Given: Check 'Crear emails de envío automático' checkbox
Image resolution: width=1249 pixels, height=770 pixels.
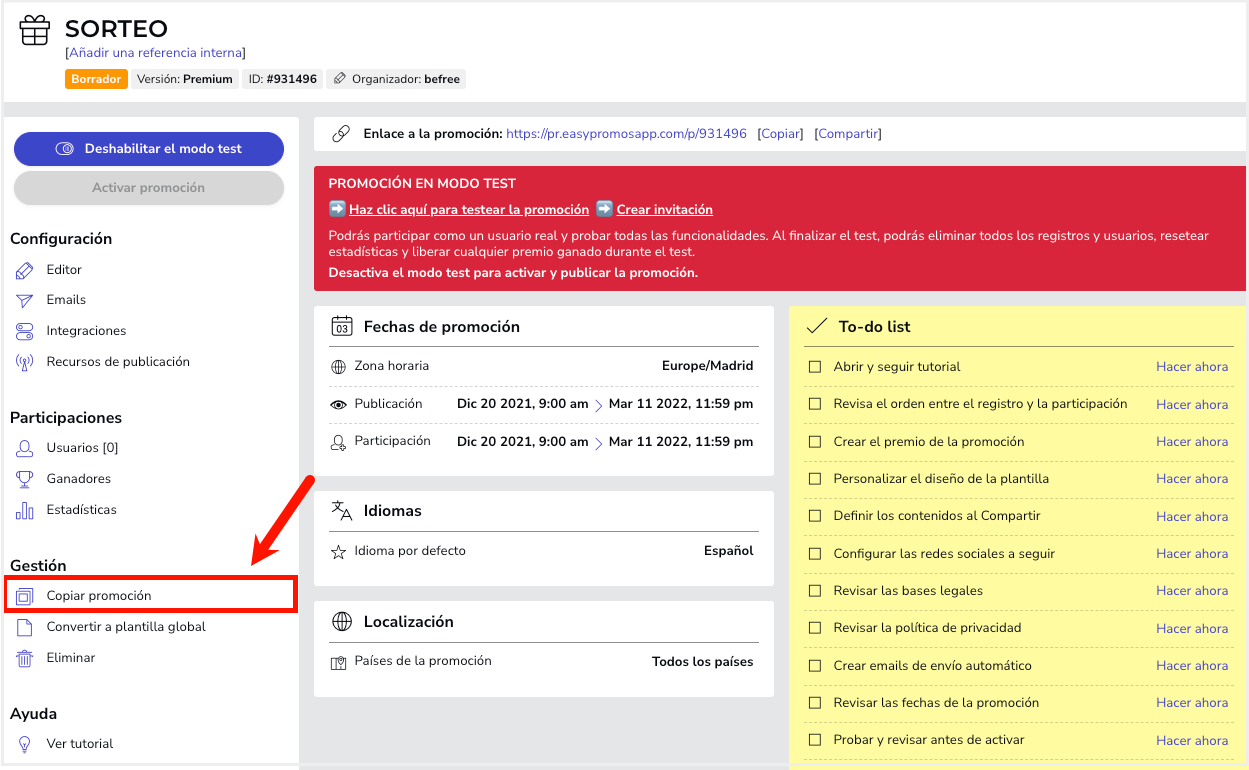Looking at the screenshot, I should click(815, 666).
